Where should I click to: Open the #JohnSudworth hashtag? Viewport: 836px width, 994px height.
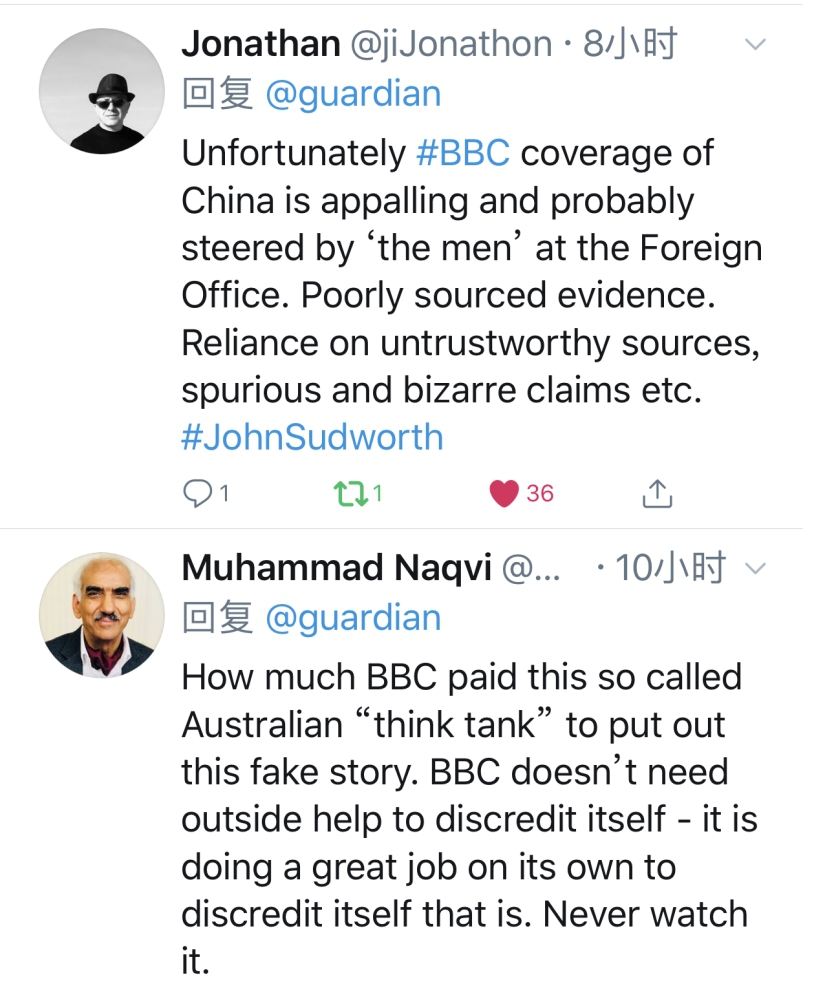pyautogui.click(x=312, y=437)
